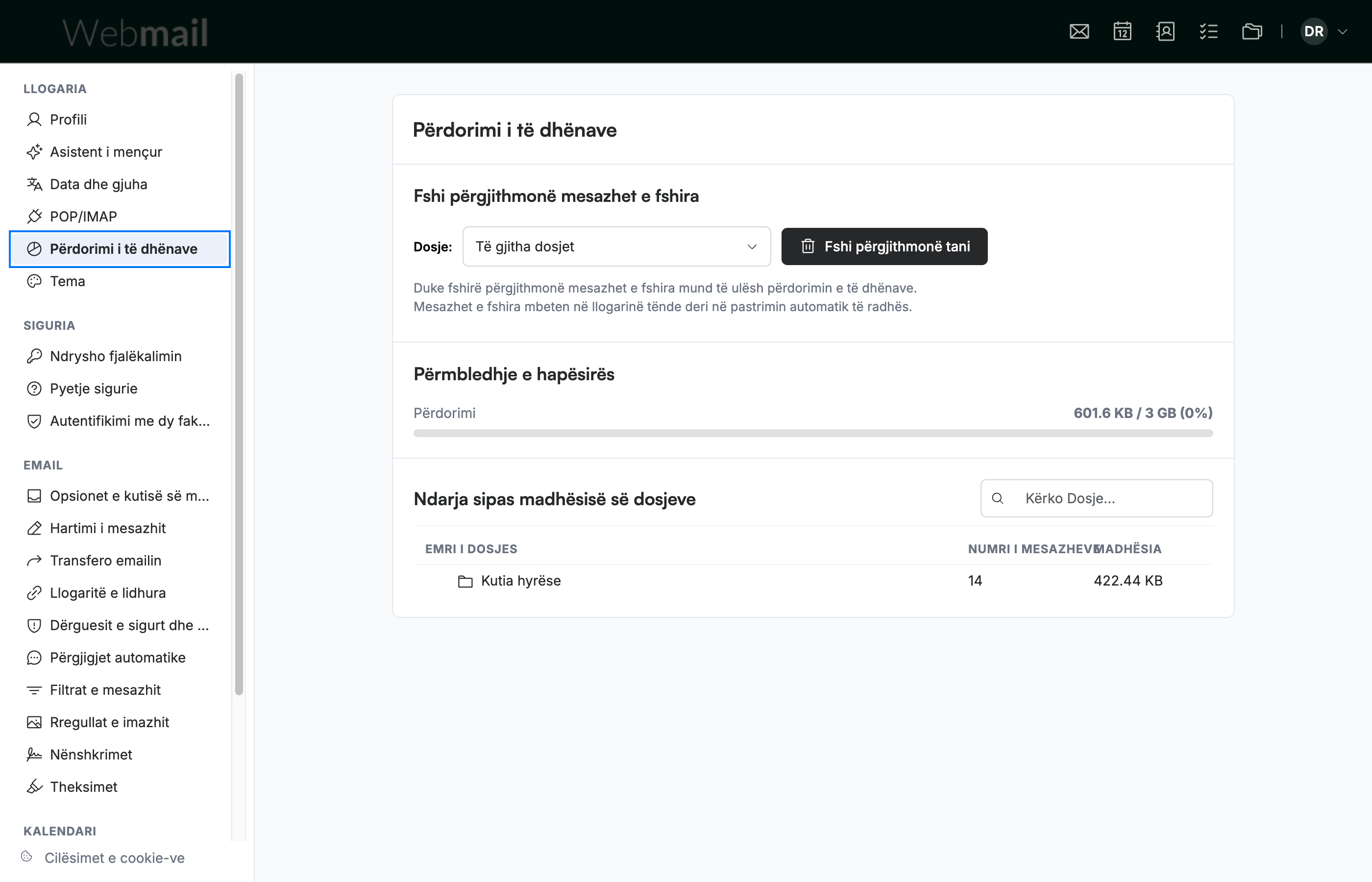Viewport: 1372px width, 882px height.
Task: Click the Pyetje sigurie question-mark icon
Action: click(34, 388)
